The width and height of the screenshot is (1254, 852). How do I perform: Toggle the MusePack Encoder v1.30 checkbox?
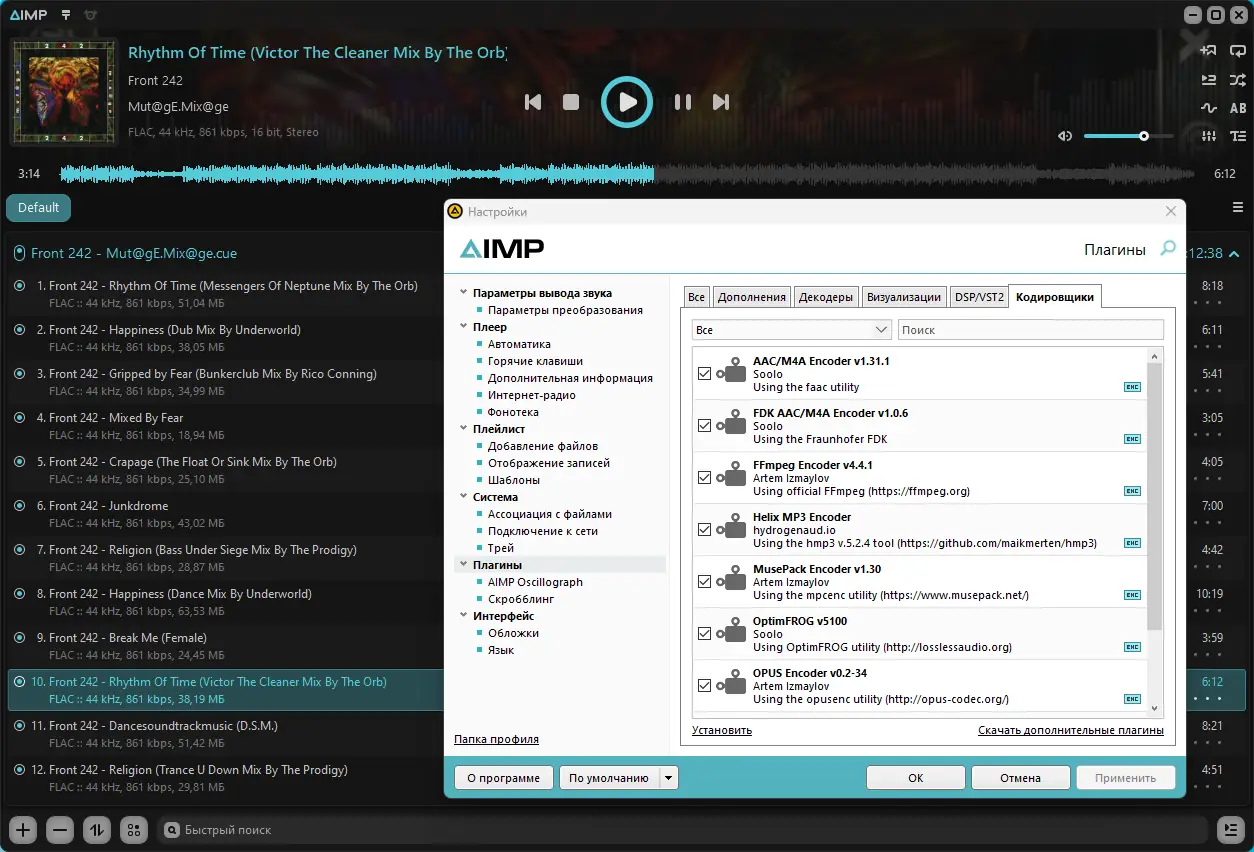[x=704, y=581]
